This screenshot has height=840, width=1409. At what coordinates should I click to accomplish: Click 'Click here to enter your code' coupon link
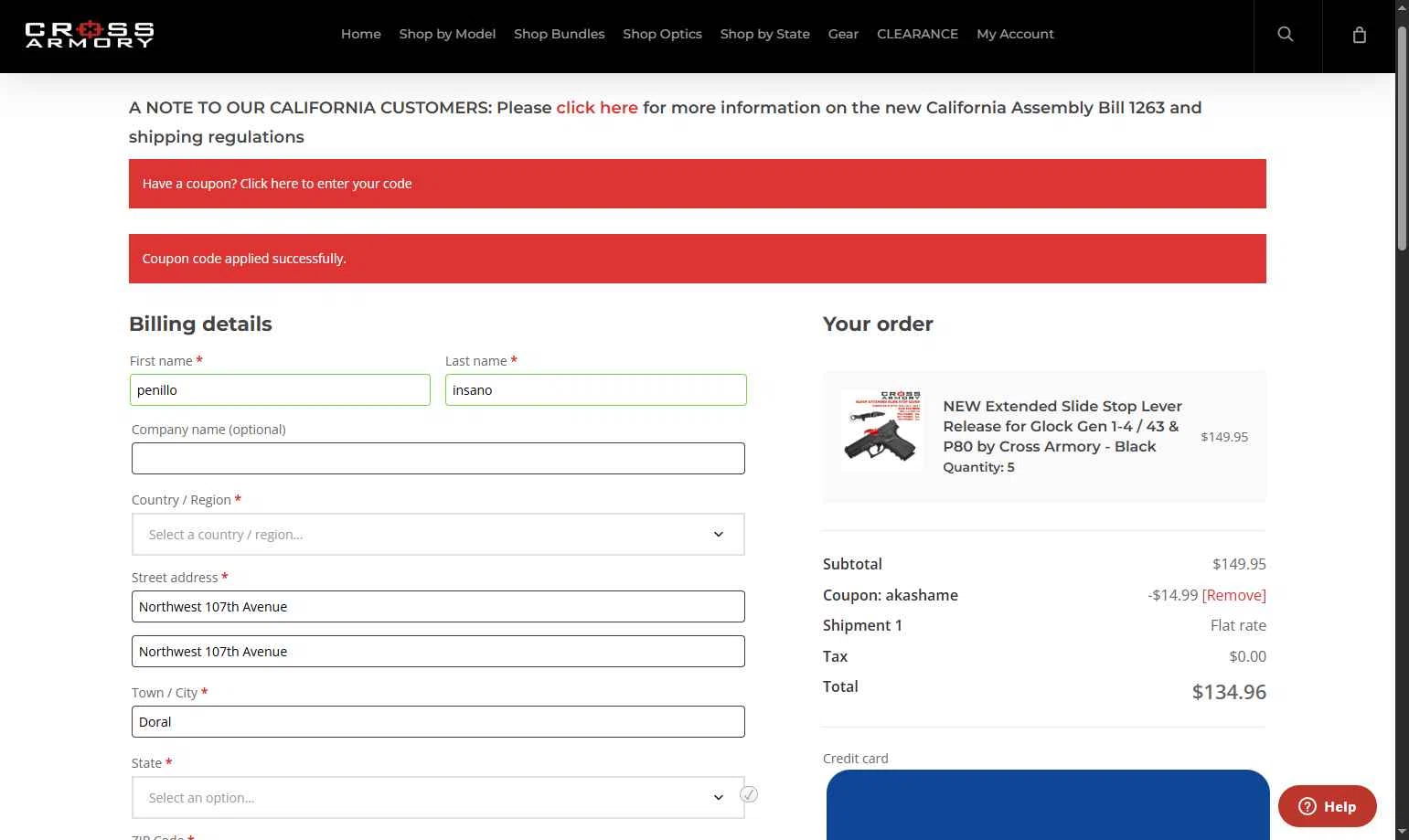(x=326, y=184)
